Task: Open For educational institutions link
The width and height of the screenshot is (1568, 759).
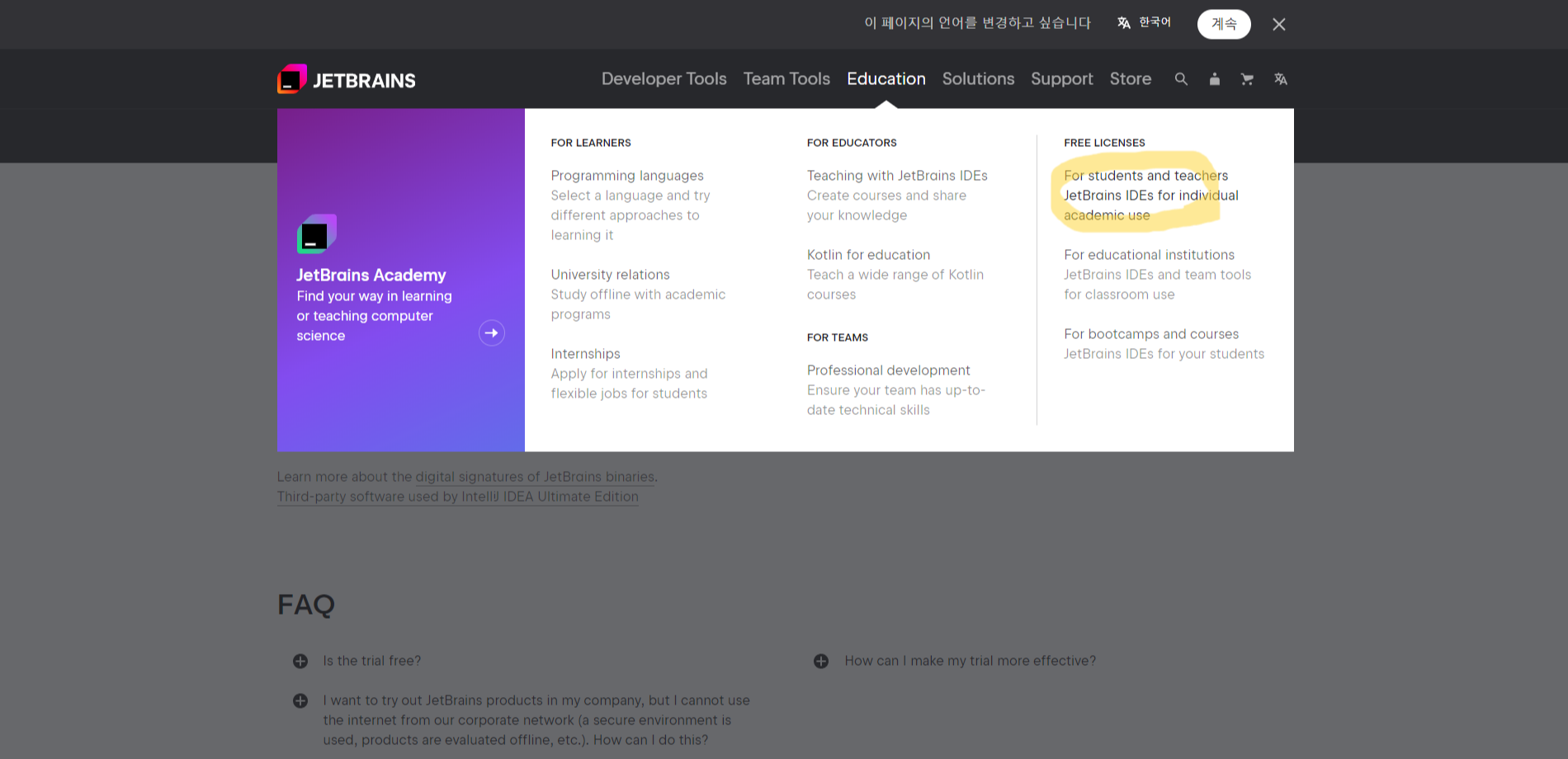Action: [x=1149, y=255]
